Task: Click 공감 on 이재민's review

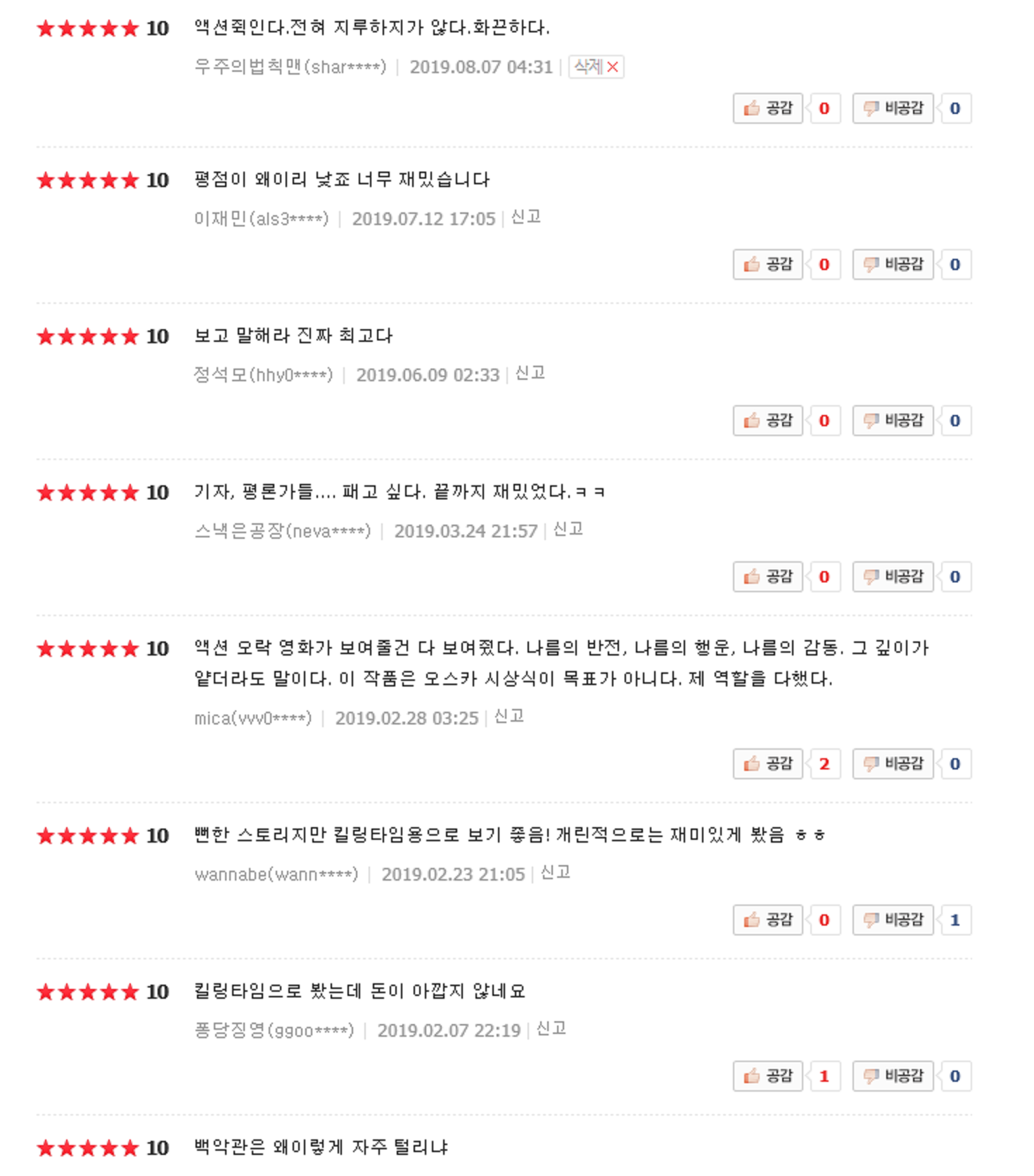Action: click(x=767, y=264)
